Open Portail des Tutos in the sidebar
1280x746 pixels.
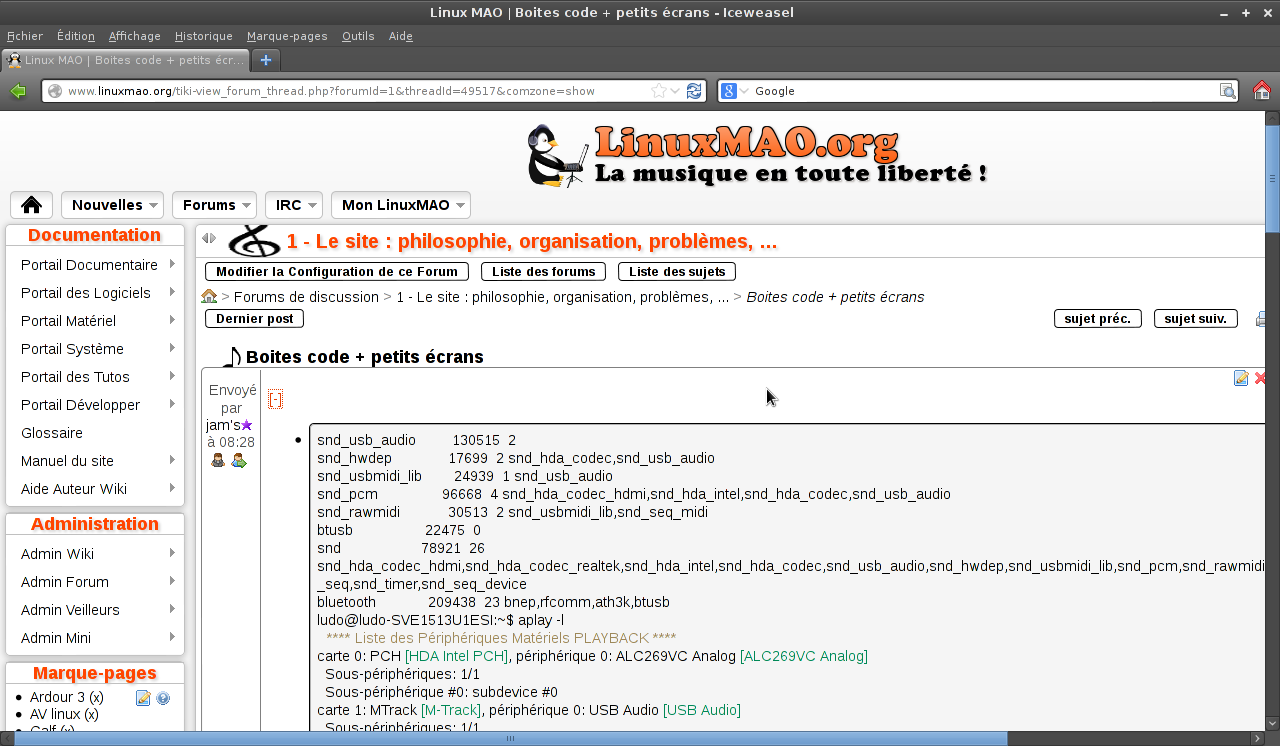tap(75, 377)
